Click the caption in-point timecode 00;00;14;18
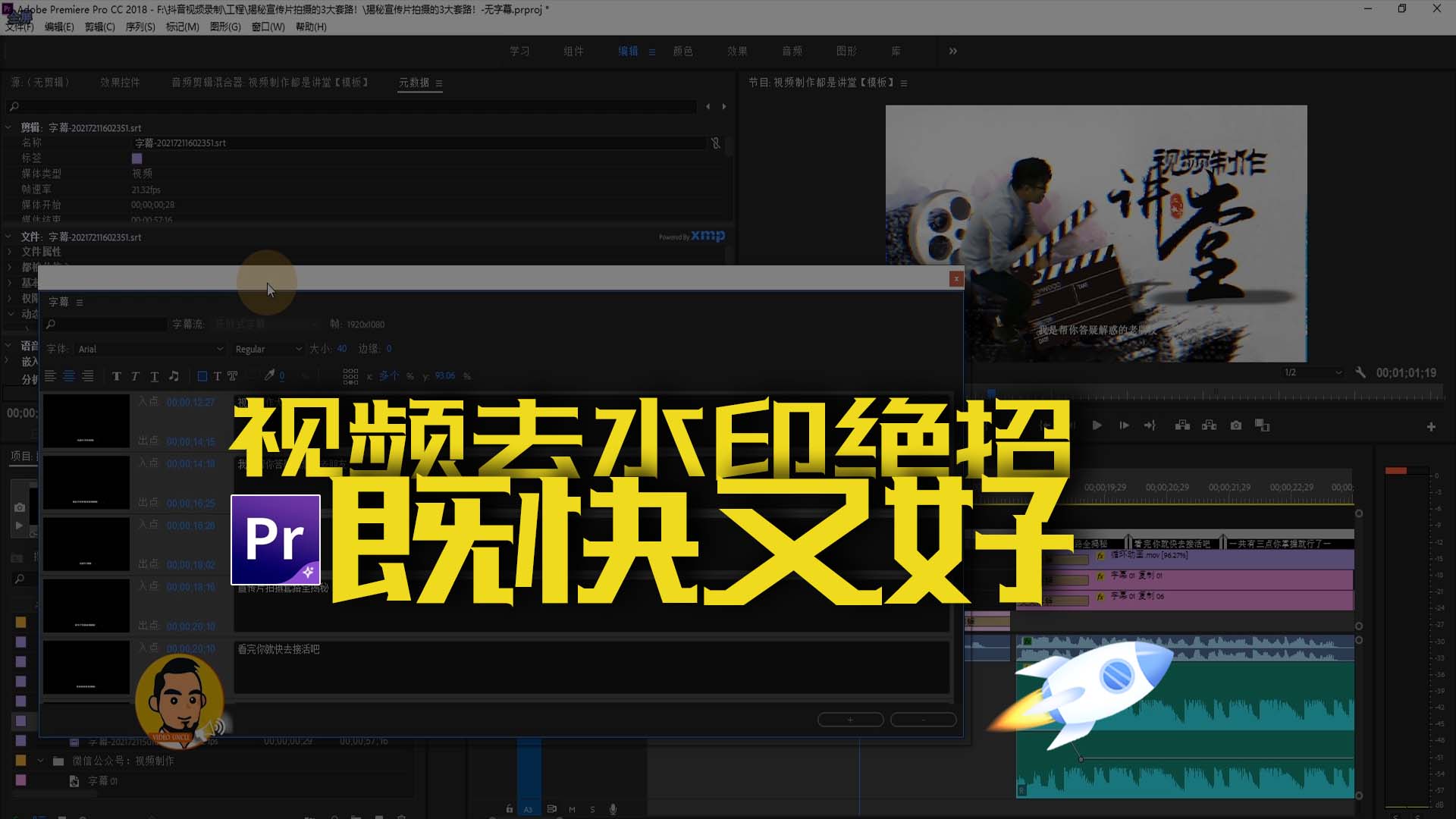Image resolution: width=1456 pixels, height=819 pixels. coord(190,463)
